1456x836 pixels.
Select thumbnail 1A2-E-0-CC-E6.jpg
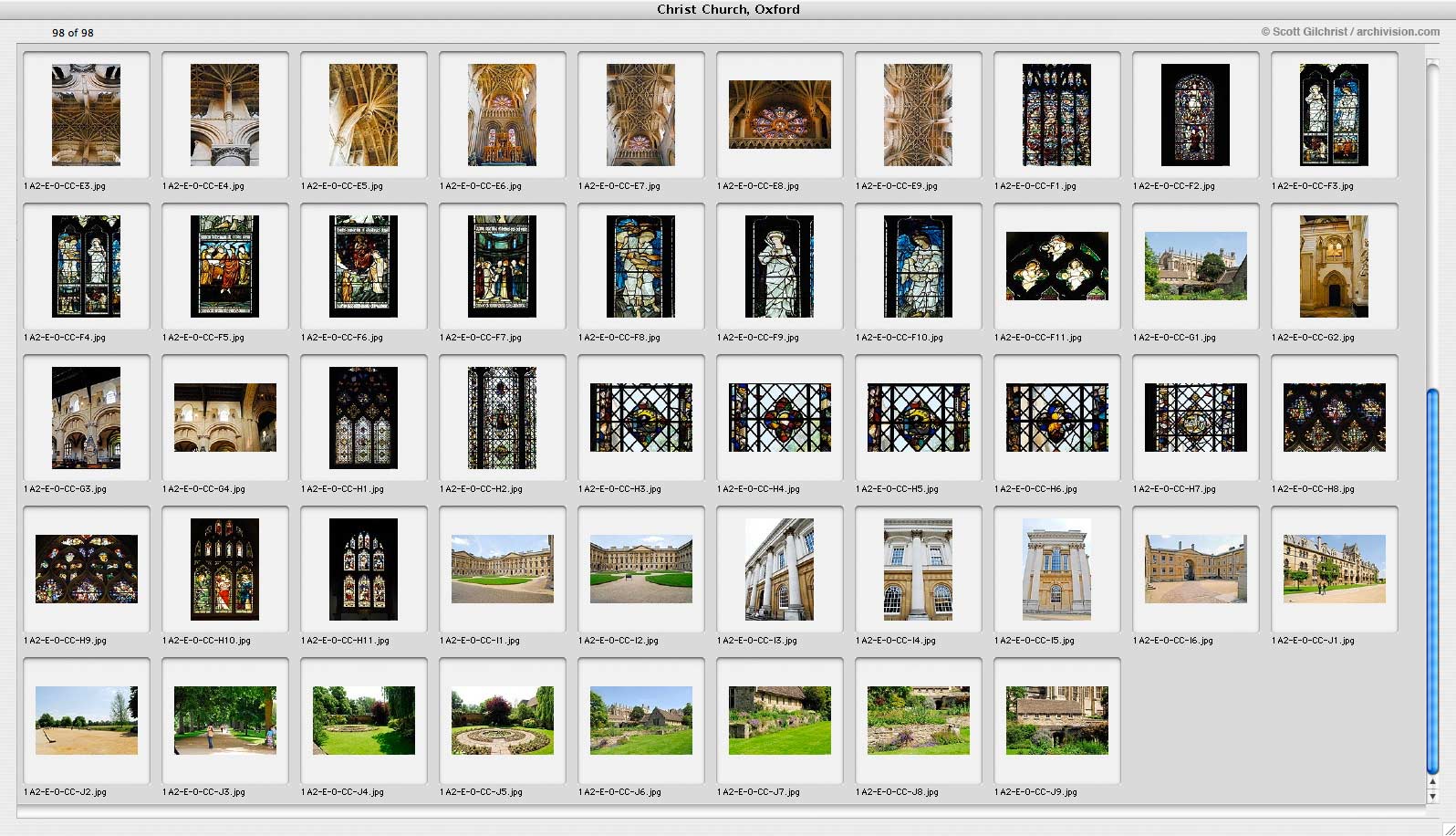[x=503, y=115]
